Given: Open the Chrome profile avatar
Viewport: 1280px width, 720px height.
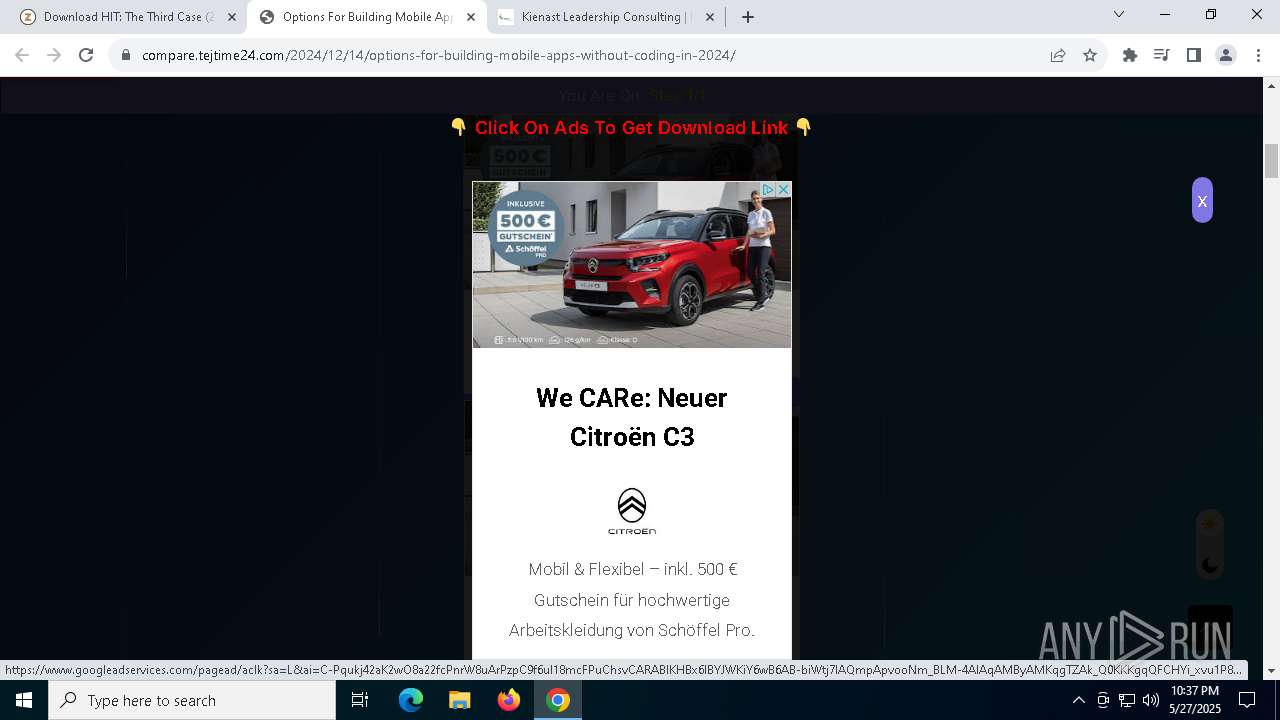Looking at the screenshot, I should coord(1226,55).
